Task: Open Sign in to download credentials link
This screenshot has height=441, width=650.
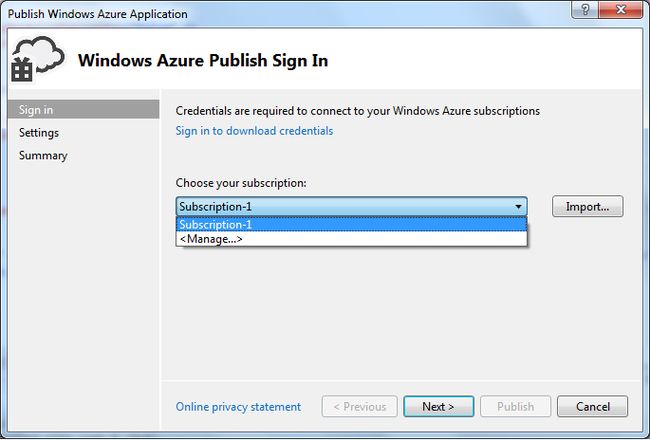Action: pos(254,131)
